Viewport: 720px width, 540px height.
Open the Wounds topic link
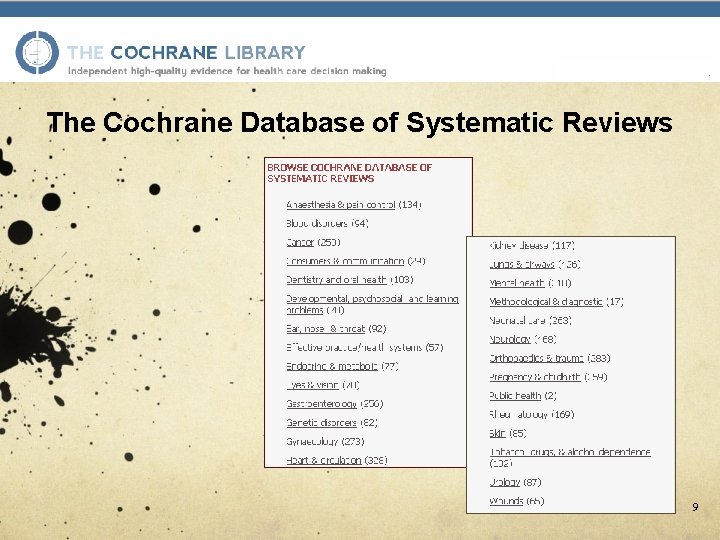pos(506,501)
